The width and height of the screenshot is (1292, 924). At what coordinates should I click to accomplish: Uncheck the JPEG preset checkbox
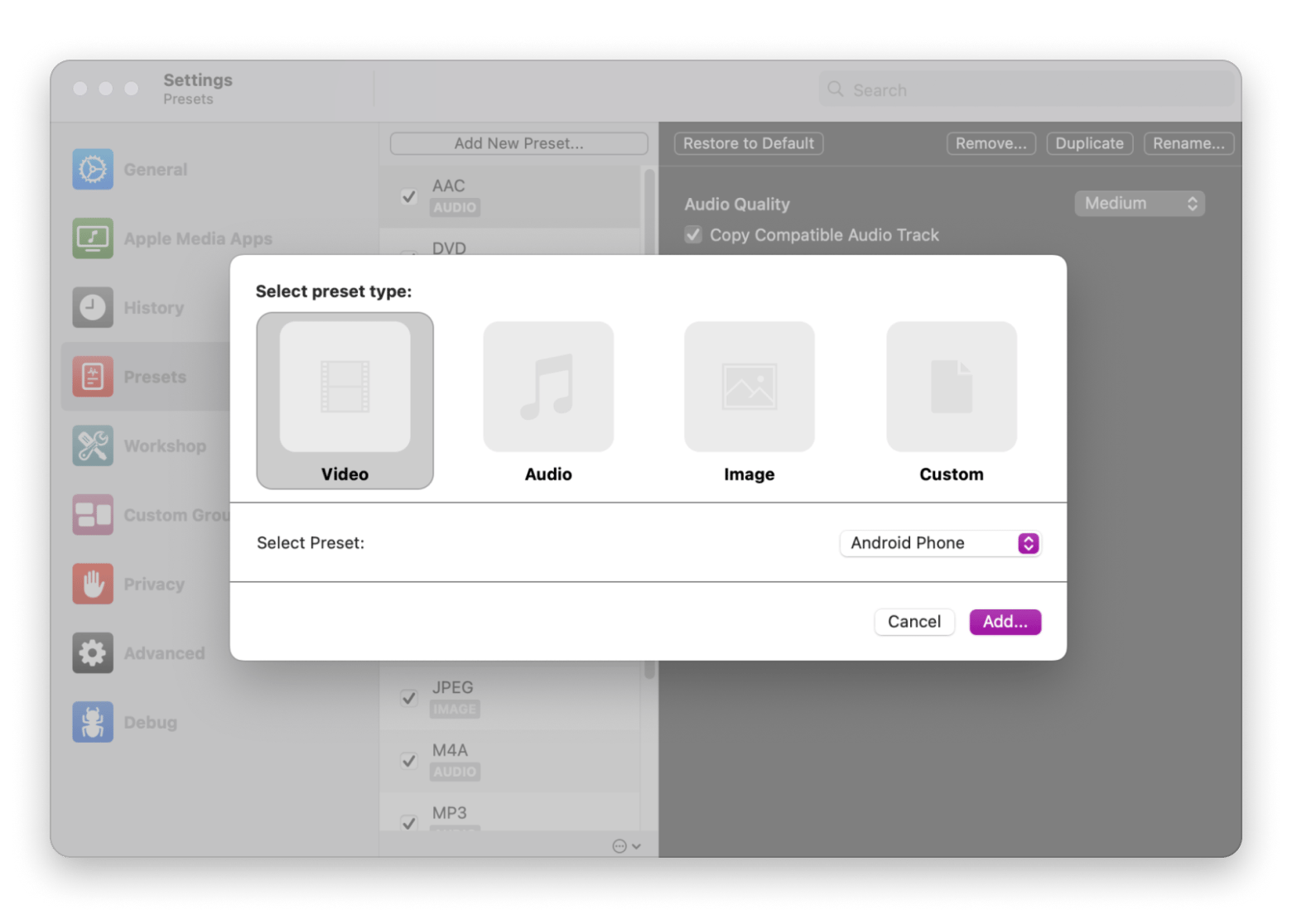[x=408, y=698]
